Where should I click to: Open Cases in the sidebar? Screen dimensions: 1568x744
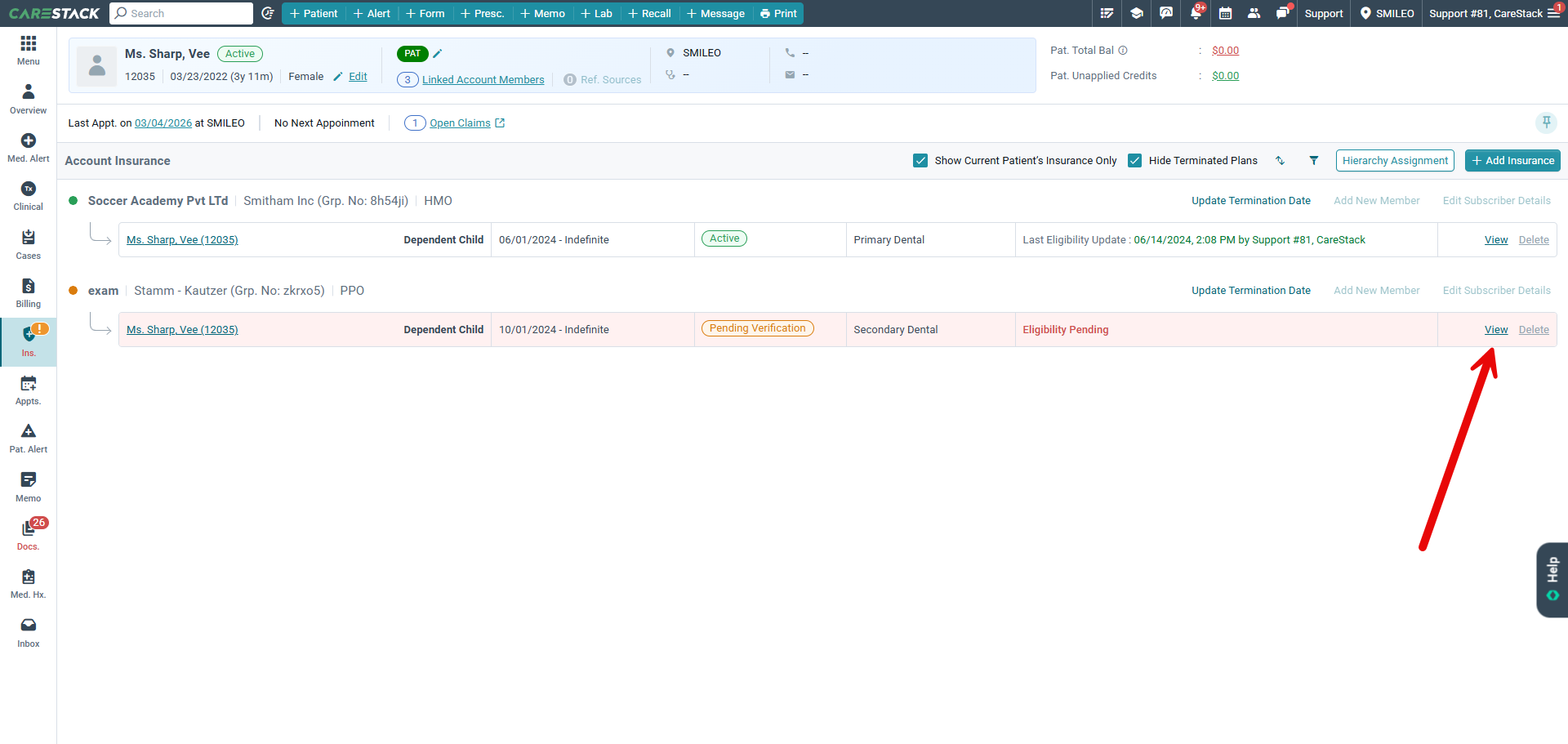click(x=29, y=244)
